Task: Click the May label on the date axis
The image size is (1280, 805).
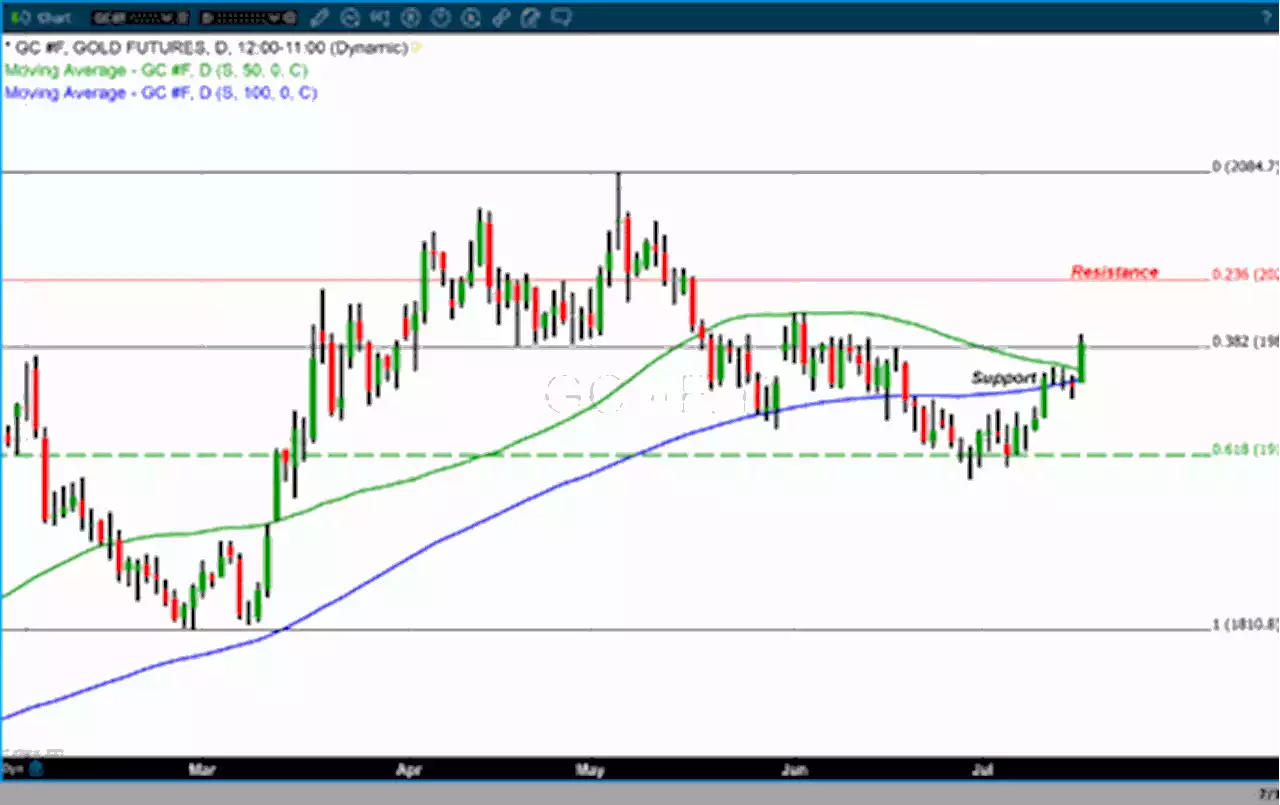Action: click(x=590, y=770)
